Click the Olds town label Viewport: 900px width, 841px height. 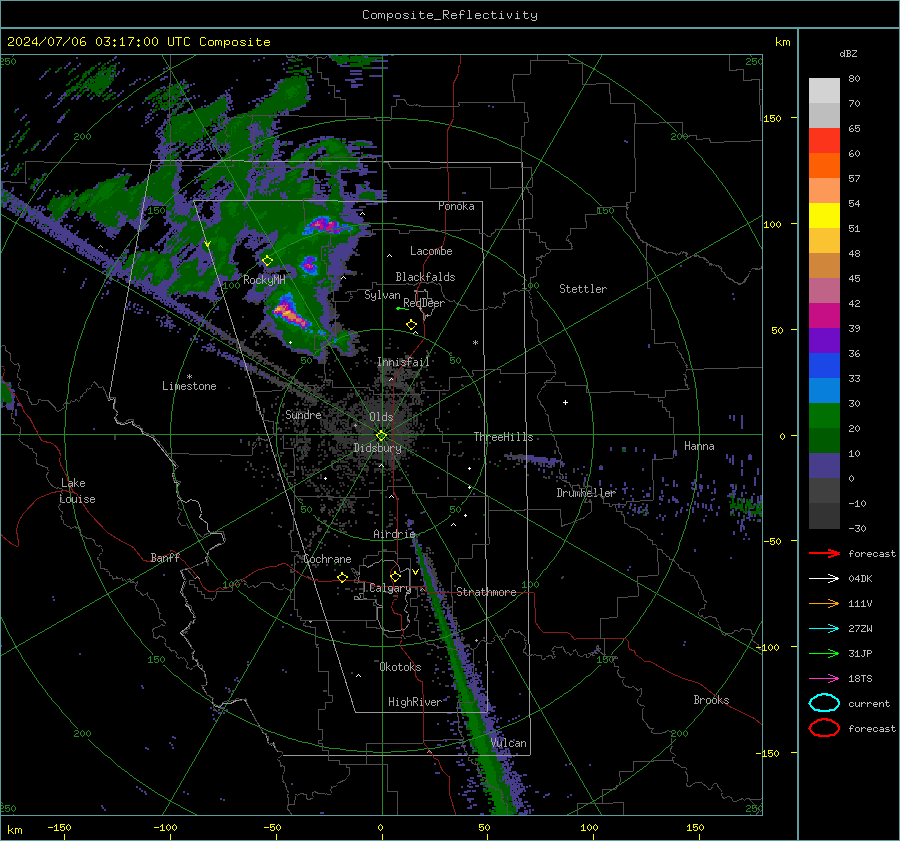click(381, 417)
